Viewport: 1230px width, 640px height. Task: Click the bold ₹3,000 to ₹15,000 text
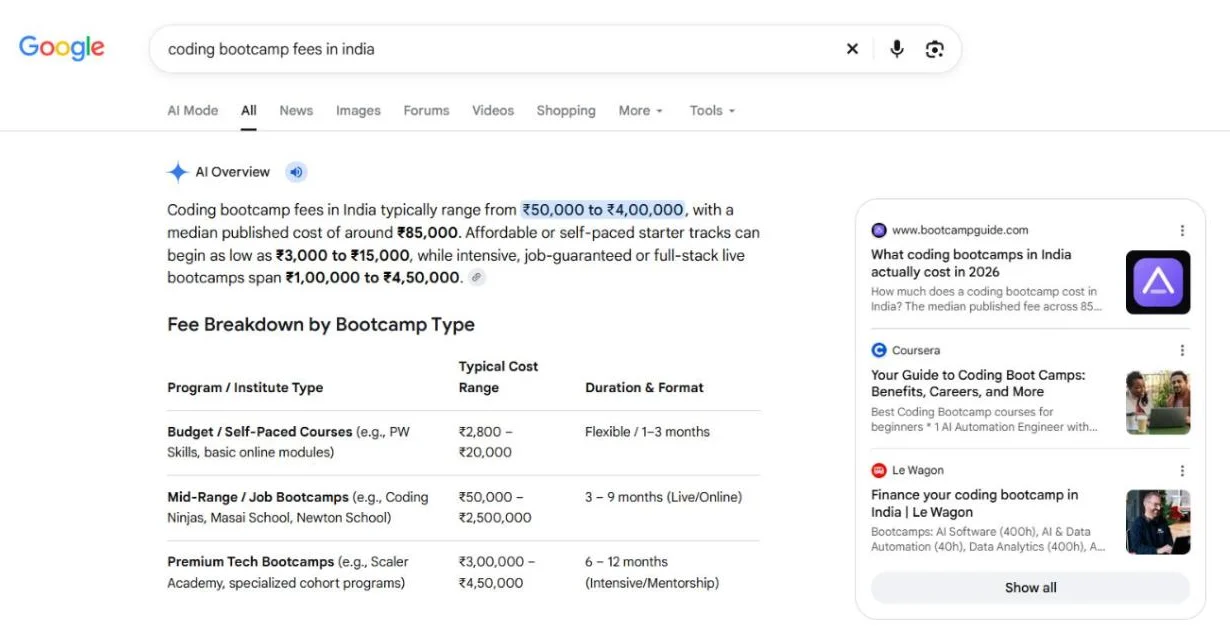[x=343, y=255]
